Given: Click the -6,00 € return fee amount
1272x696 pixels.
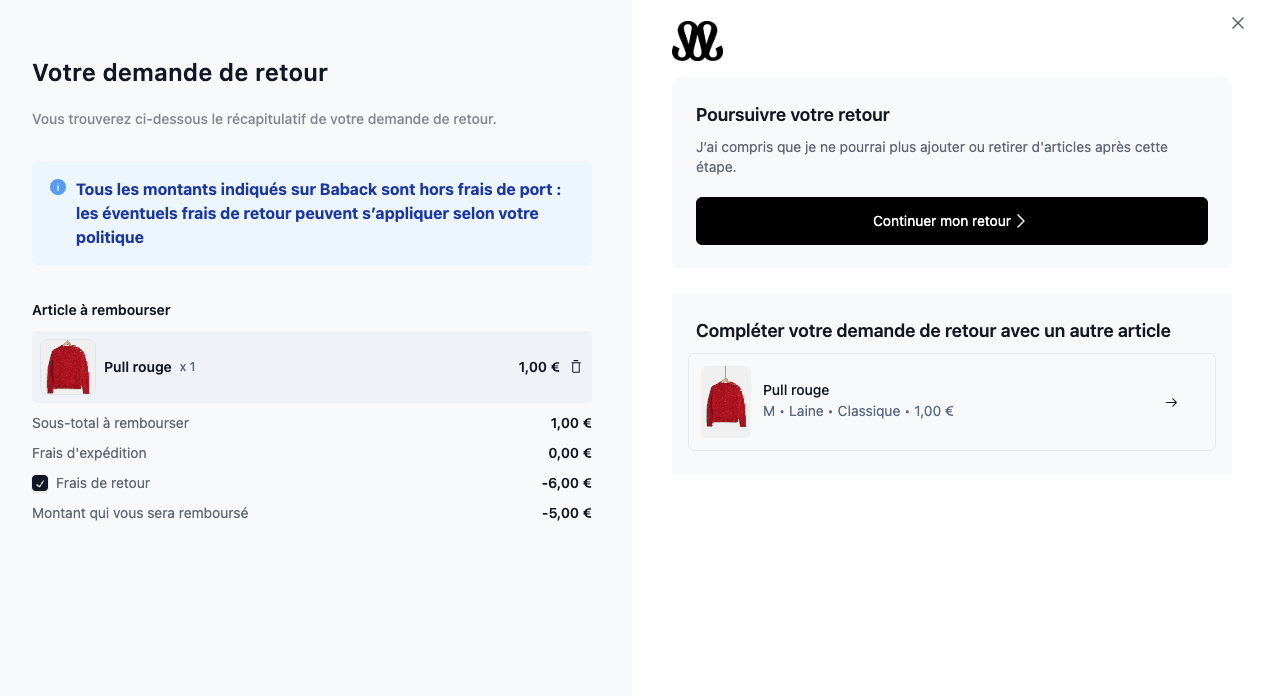Looking at the screenshot, I should (x=567, y=483).
